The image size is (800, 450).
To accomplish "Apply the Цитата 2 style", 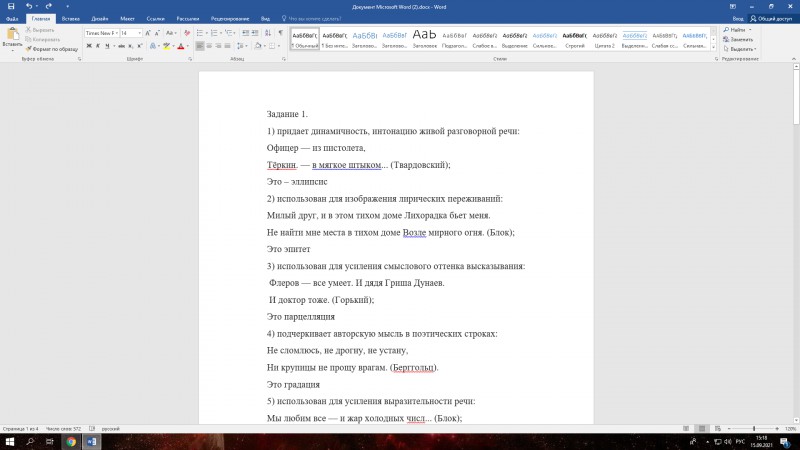I will pyautogui.click(x=605, y=39).
